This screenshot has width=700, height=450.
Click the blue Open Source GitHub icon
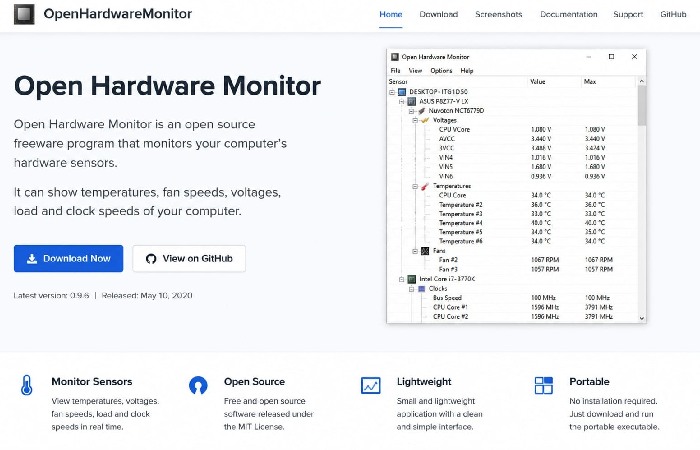tap(198, 385)
